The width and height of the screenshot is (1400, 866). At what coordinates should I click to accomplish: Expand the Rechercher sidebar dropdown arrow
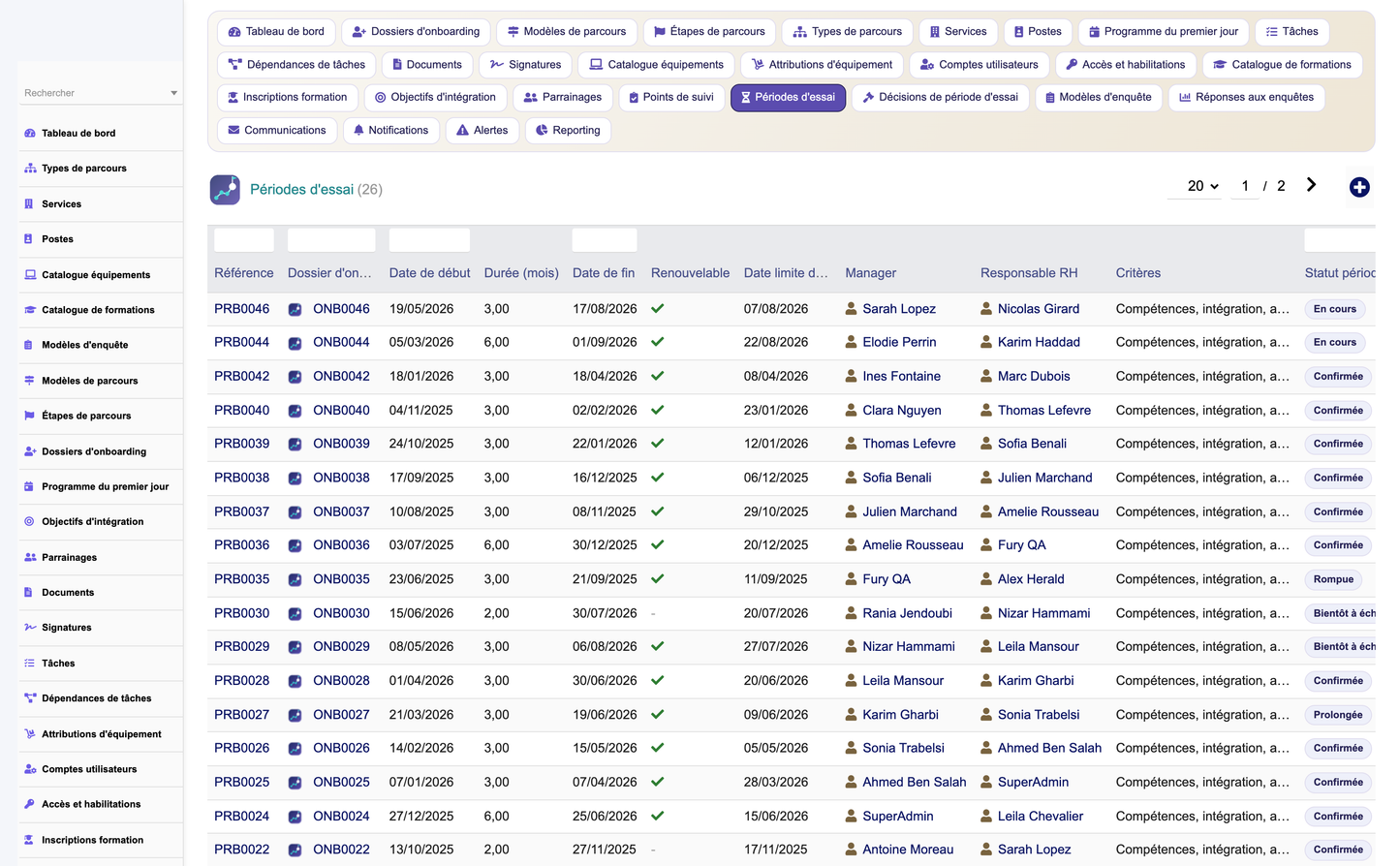174,93
